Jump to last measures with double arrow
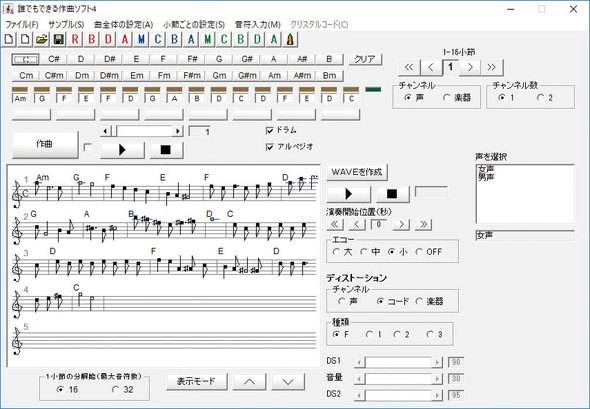The height and width of the screenshot is (409, 590). pos(491,67)
